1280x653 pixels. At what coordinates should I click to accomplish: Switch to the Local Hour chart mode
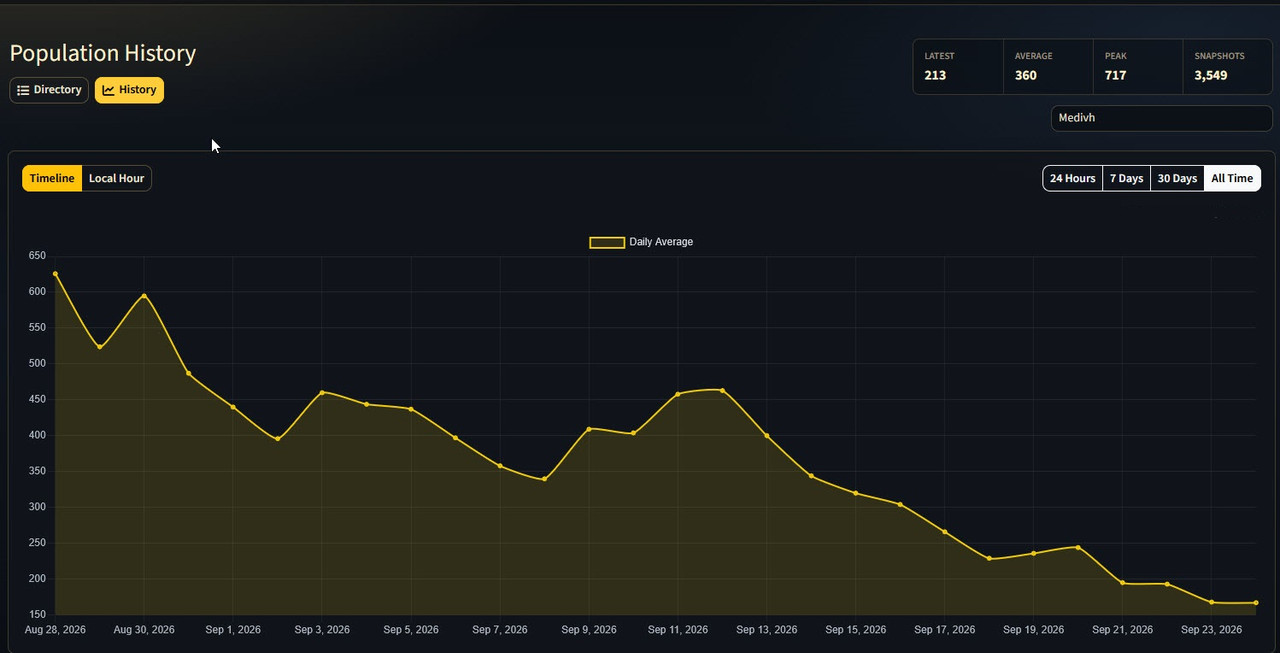(117, 178)
